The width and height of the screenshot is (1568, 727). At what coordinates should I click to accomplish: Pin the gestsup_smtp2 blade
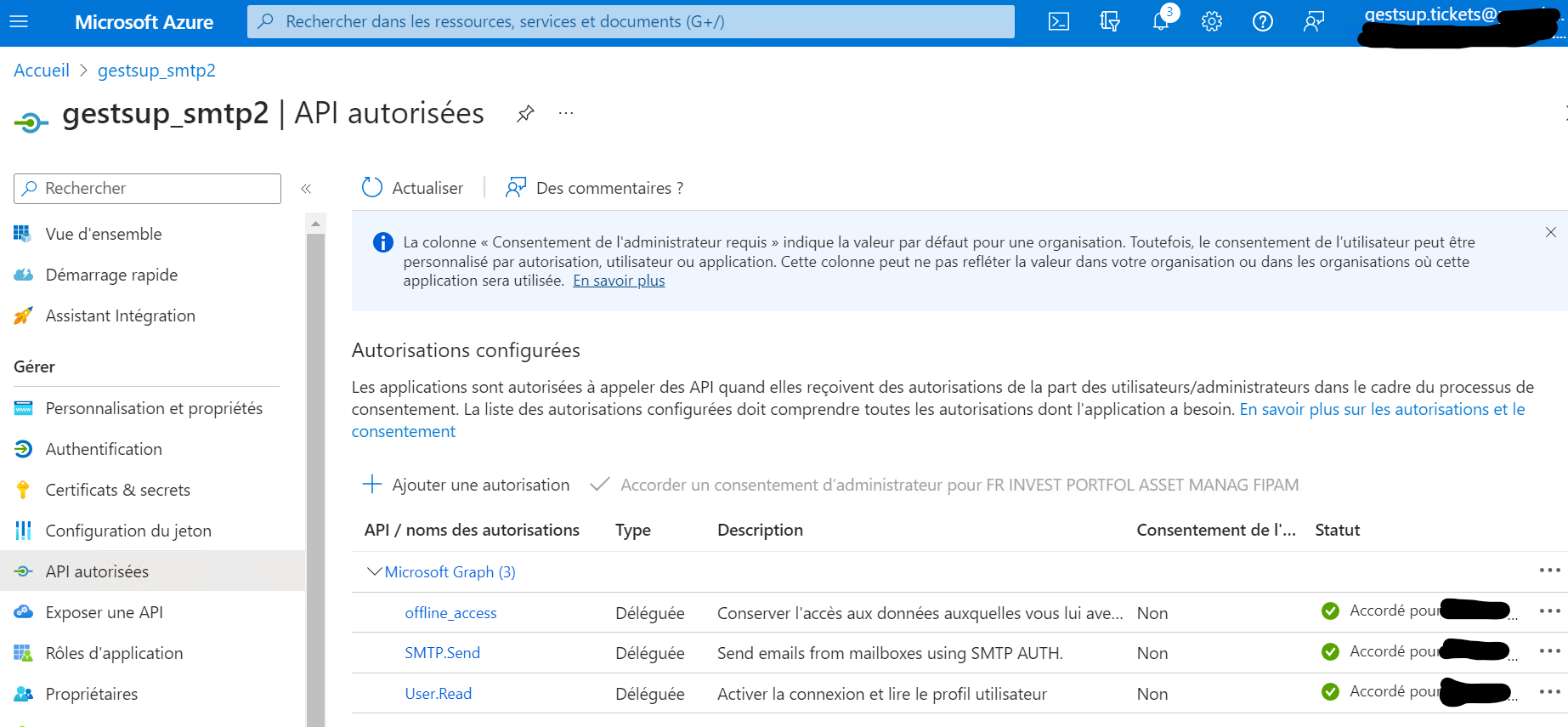pyautogui.click(x=525, y=113)
